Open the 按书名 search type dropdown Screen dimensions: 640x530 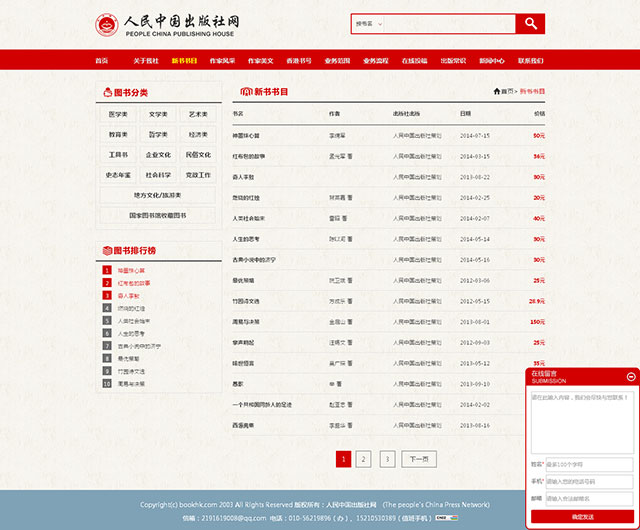(366, 23)
